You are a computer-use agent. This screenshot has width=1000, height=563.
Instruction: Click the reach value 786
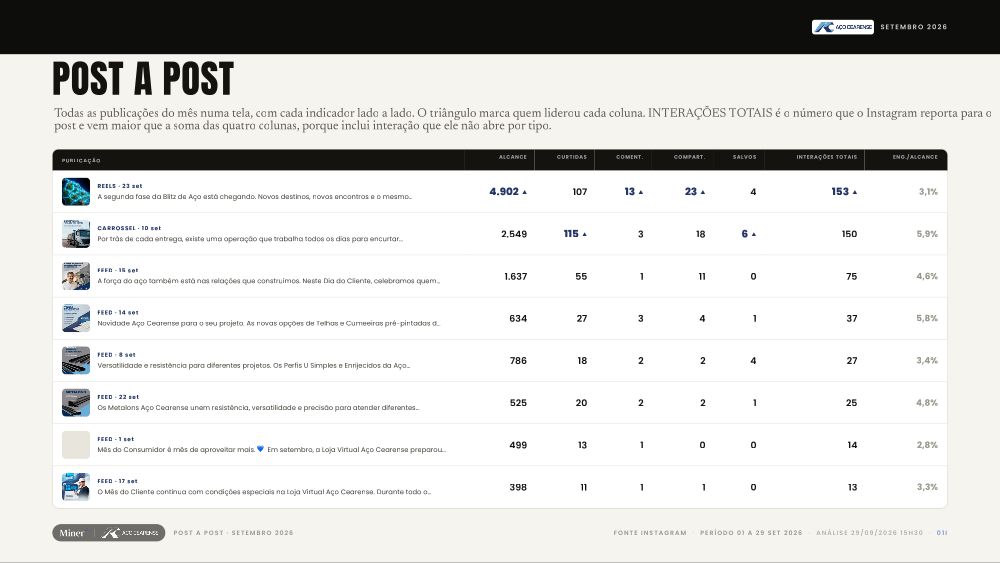(x=518, y=360)
